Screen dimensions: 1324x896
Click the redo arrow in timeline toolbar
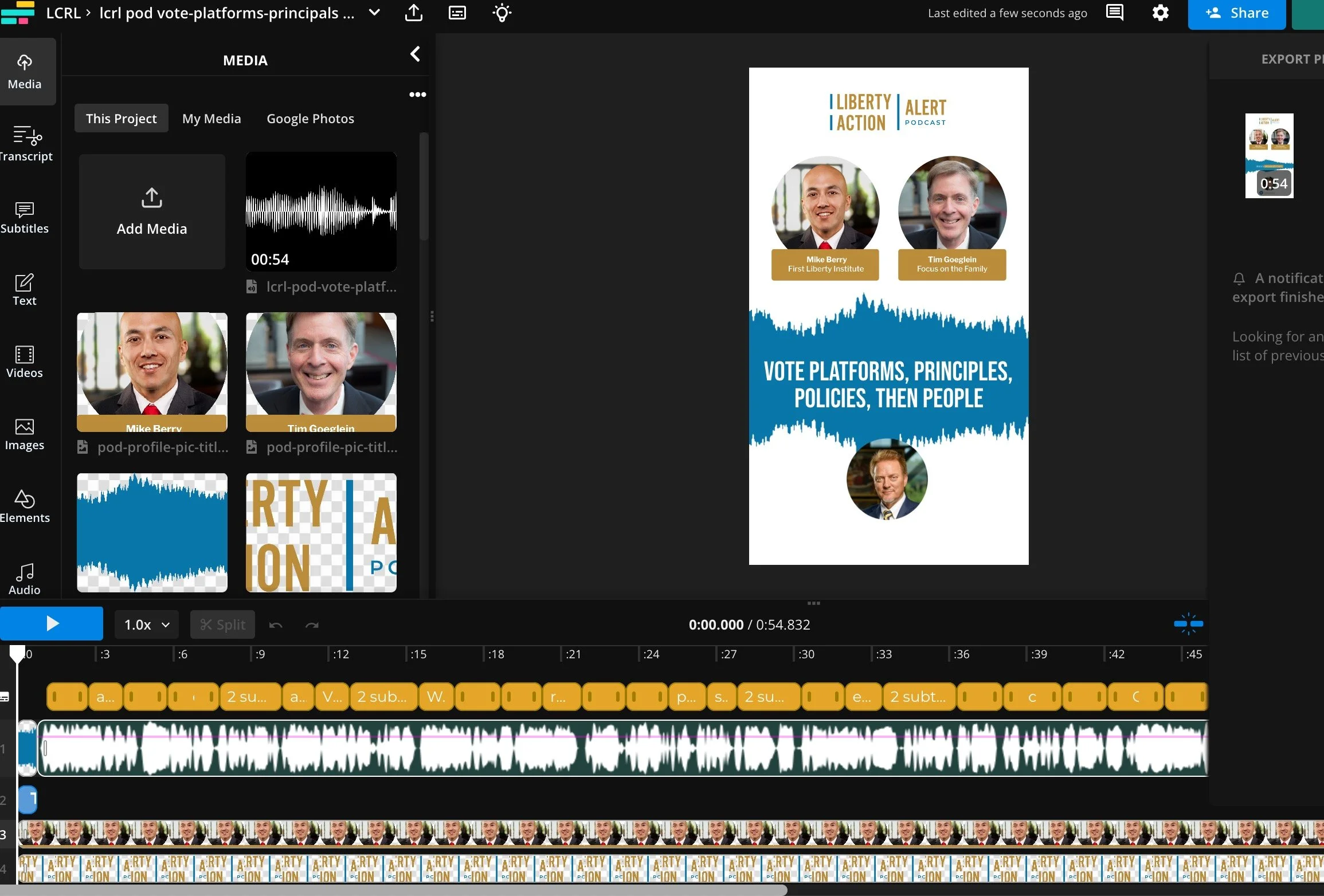pos(312,624)
